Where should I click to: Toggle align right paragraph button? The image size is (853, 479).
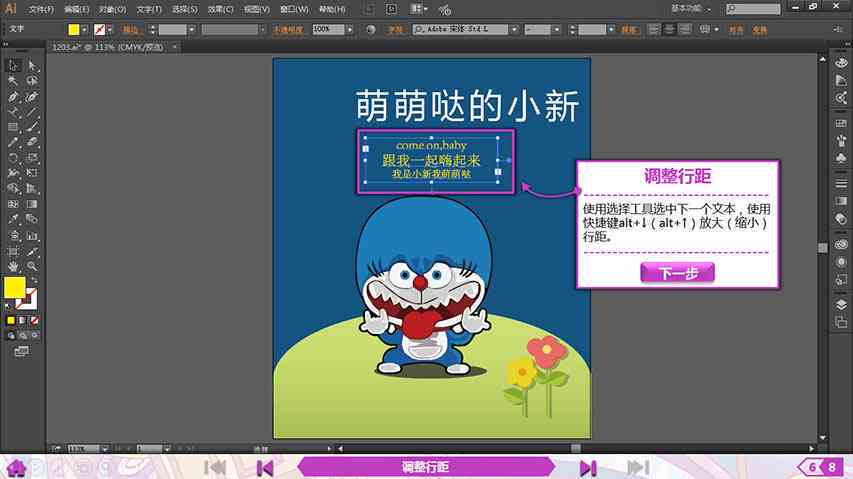click(x=685, y=29)
